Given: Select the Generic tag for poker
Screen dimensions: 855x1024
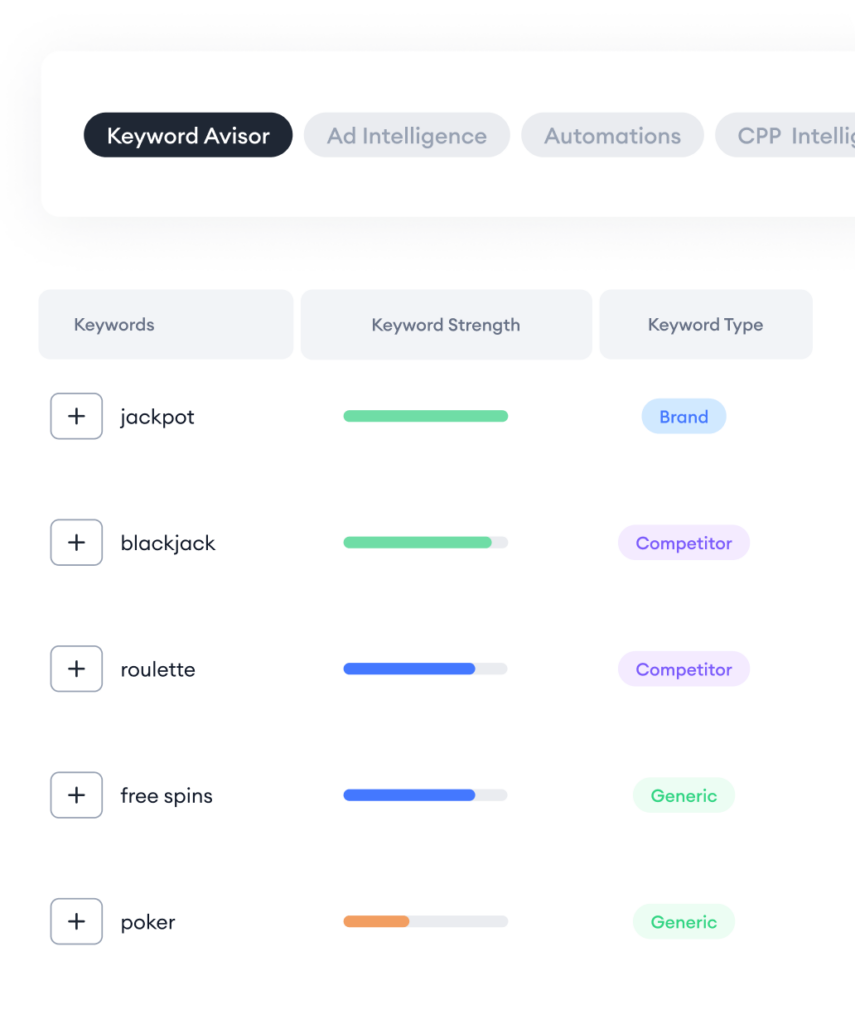Looking at the screenshot, I should 684,922.
